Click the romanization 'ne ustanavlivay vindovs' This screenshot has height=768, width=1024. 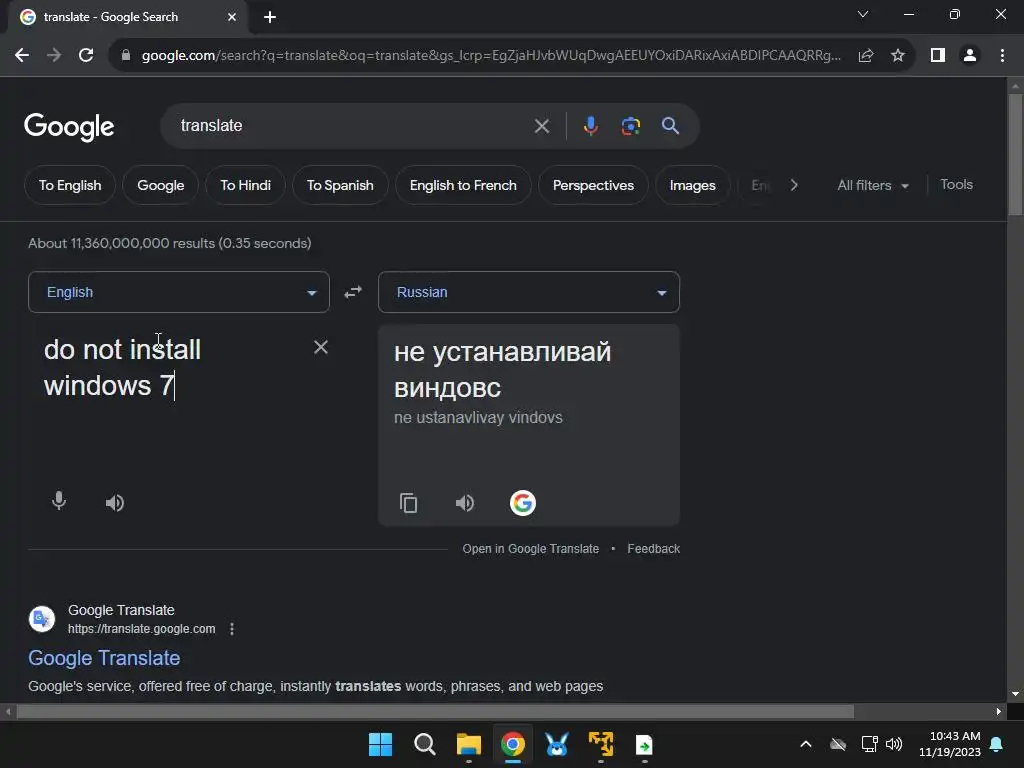coord(478,417)
